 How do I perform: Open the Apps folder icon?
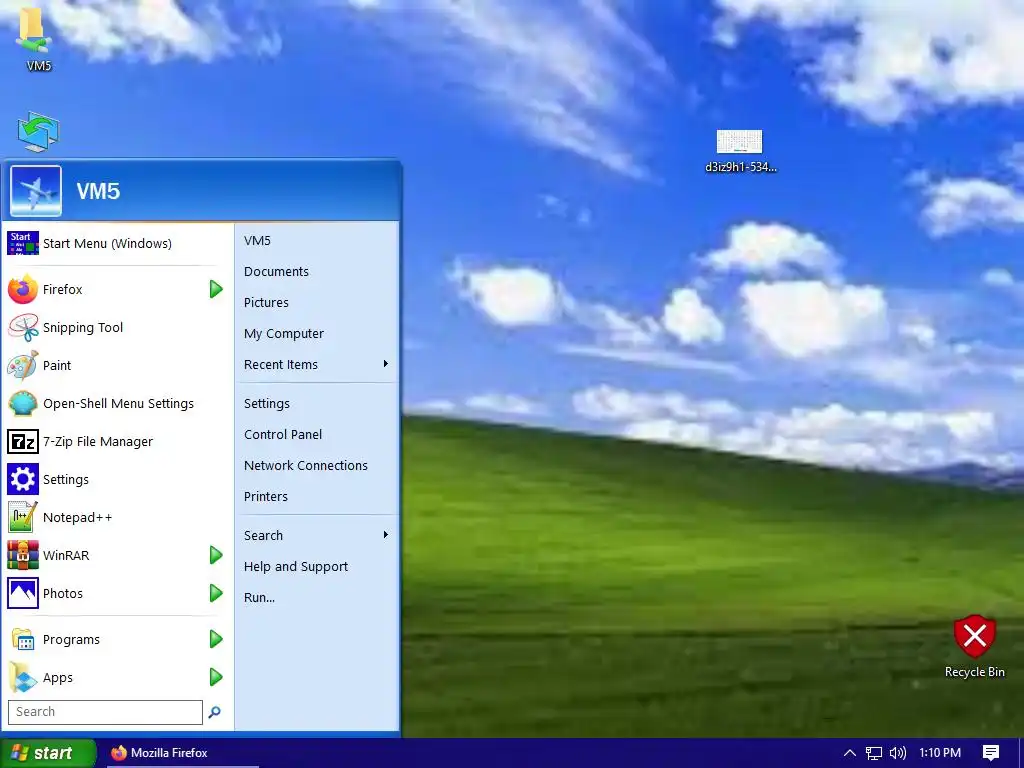[23, 677]
